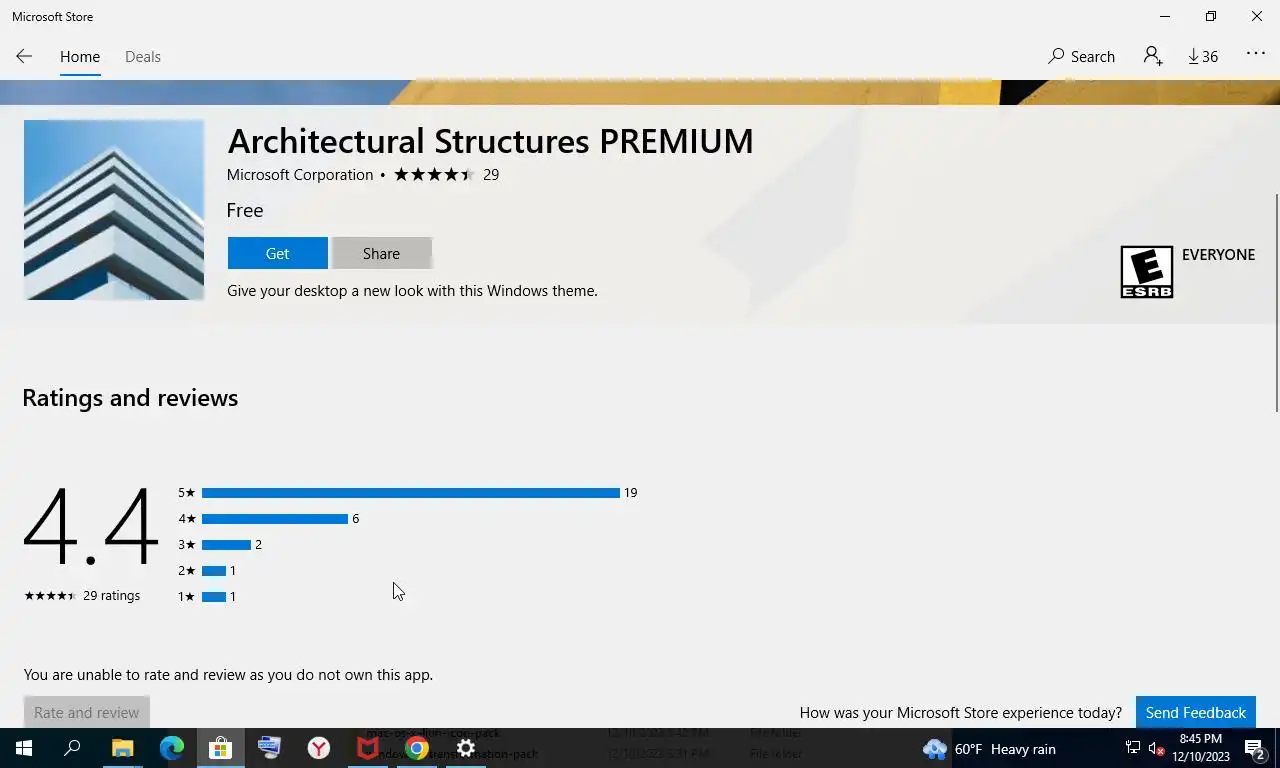Screen dimensions: 1280x768
Task: Click the Rate and review button
Action: (87, 712)
